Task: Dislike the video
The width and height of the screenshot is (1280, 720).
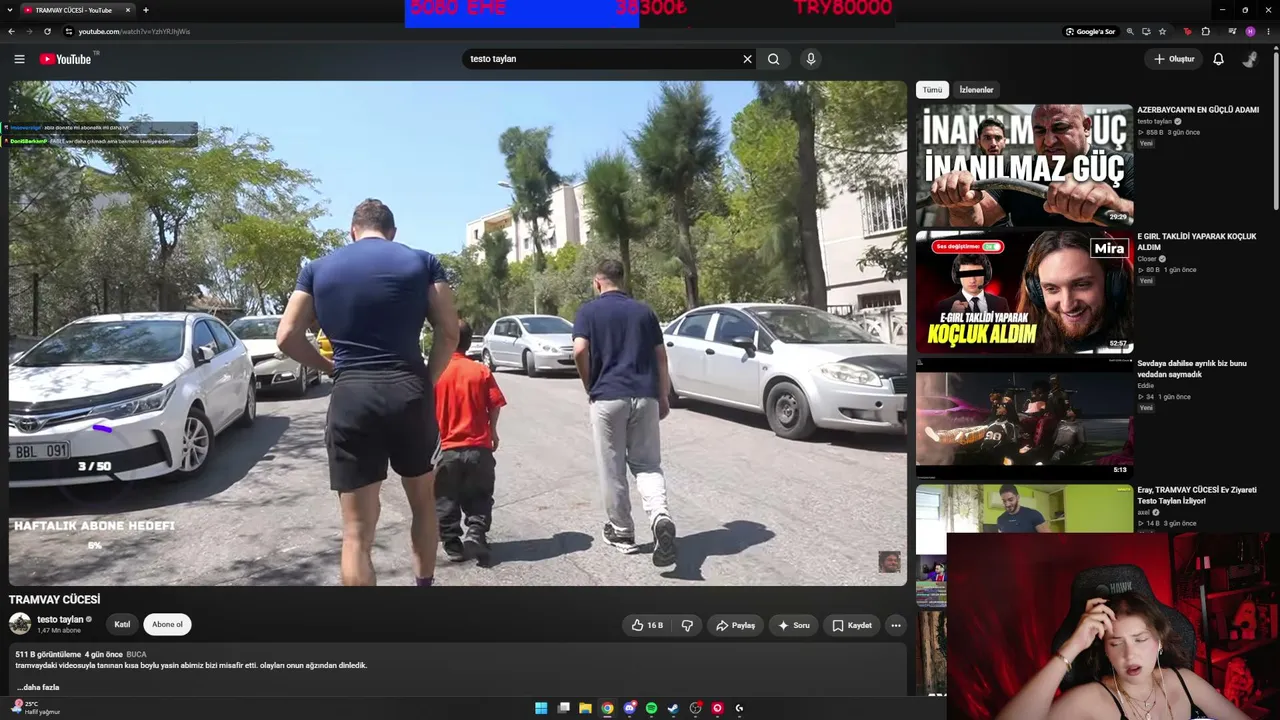Action: pyautogui.click(x=687, y=625)
